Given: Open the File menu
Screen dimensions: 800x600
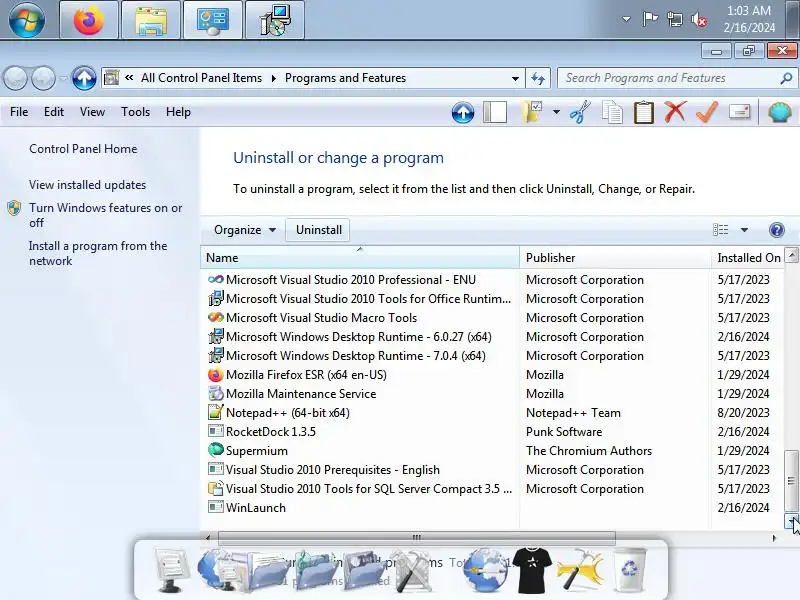Looking at the screenshot, I should coord(19,112).
